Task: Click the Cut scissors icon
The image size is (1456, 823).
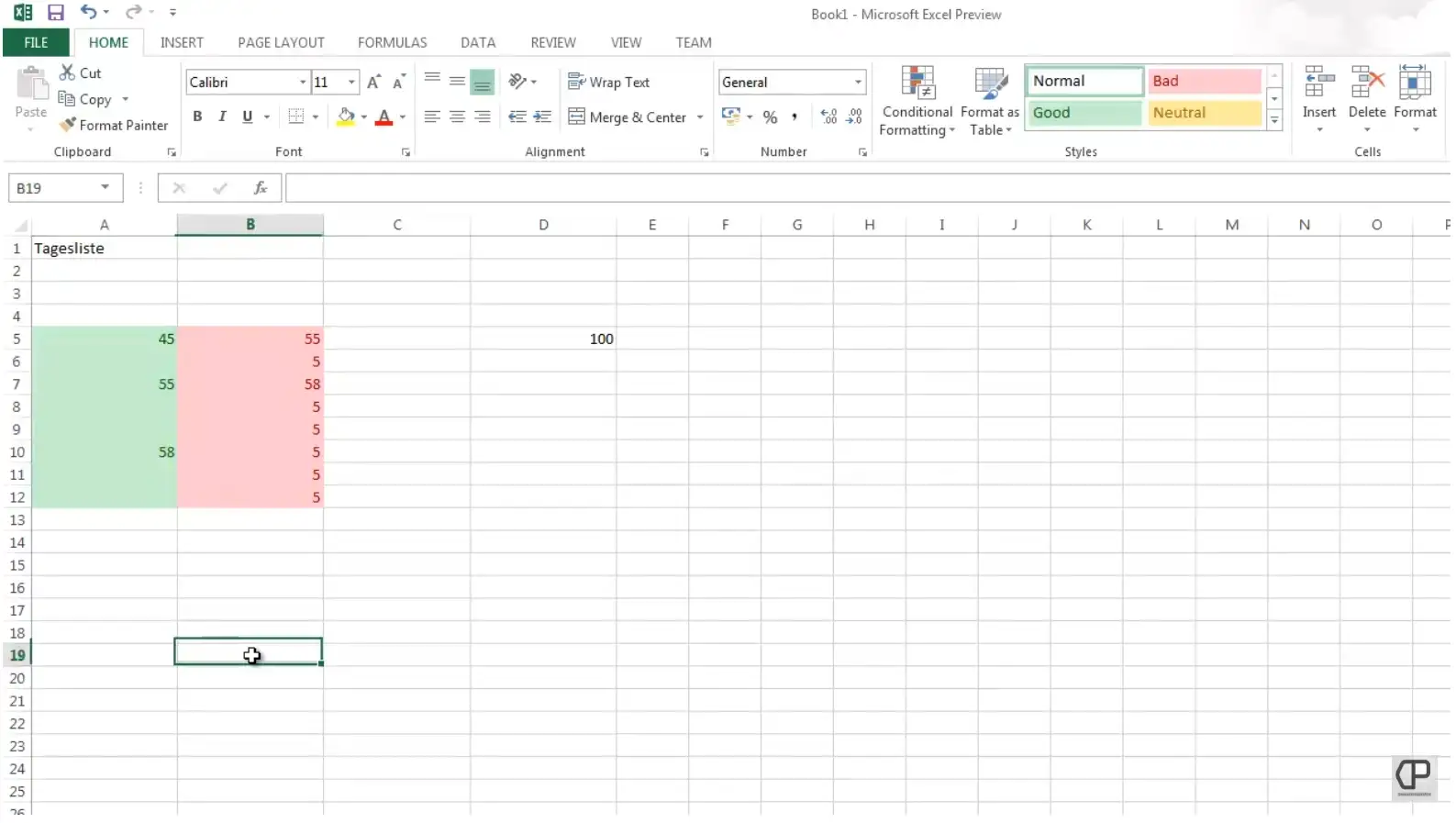Action: coord(67,72)
